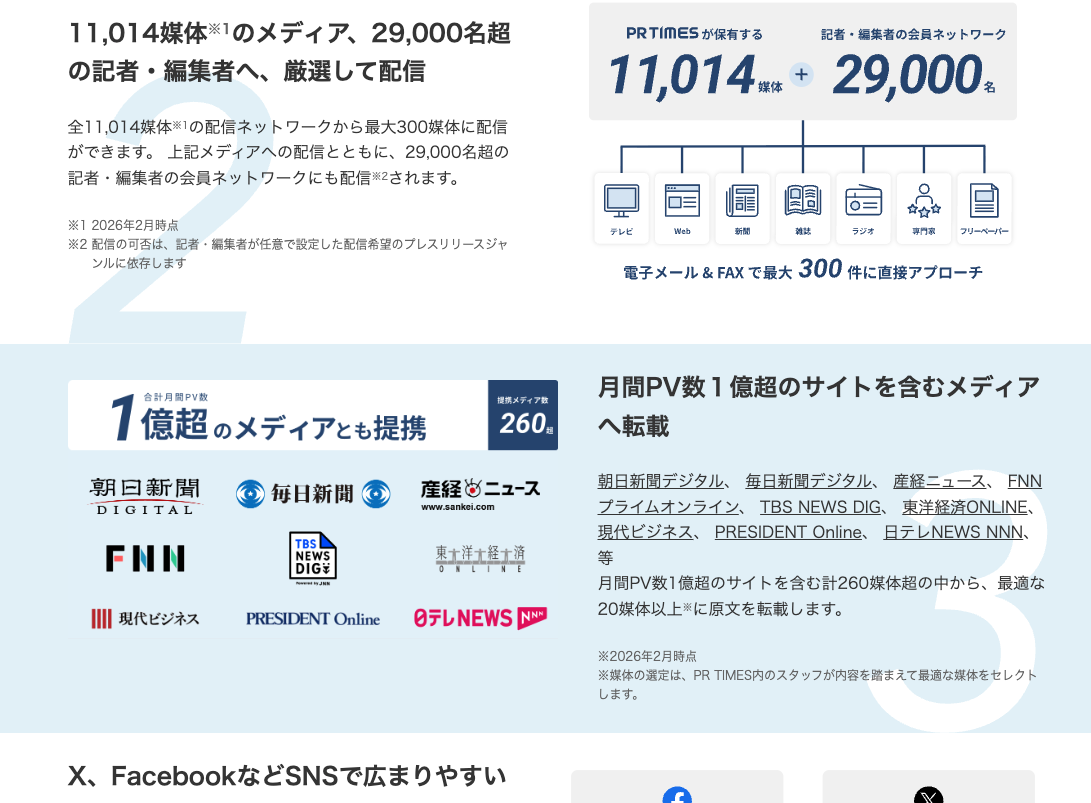Click the ※媒体の選定は footnote text
Screen dimensions: 1091x803
click(818, 684)
